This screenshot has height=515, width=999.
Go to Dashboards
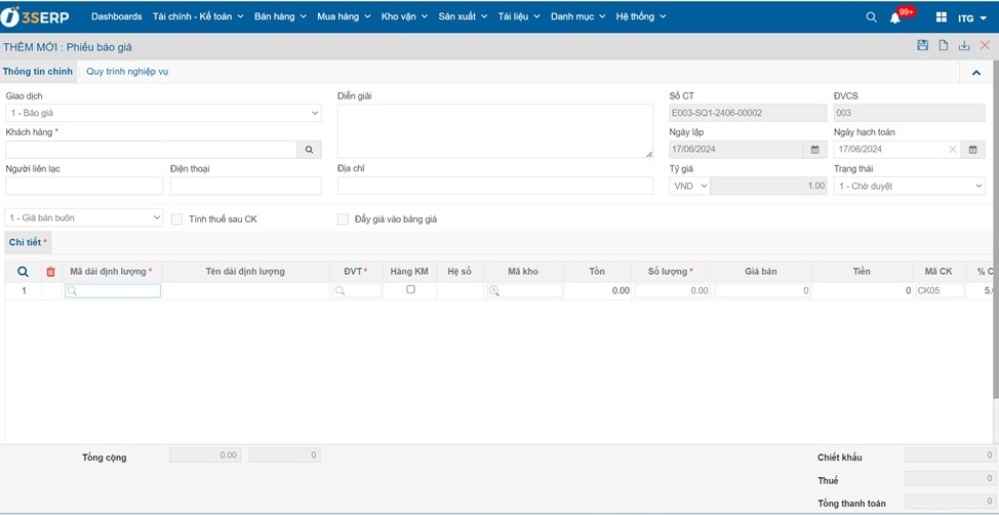click(117, 17)
